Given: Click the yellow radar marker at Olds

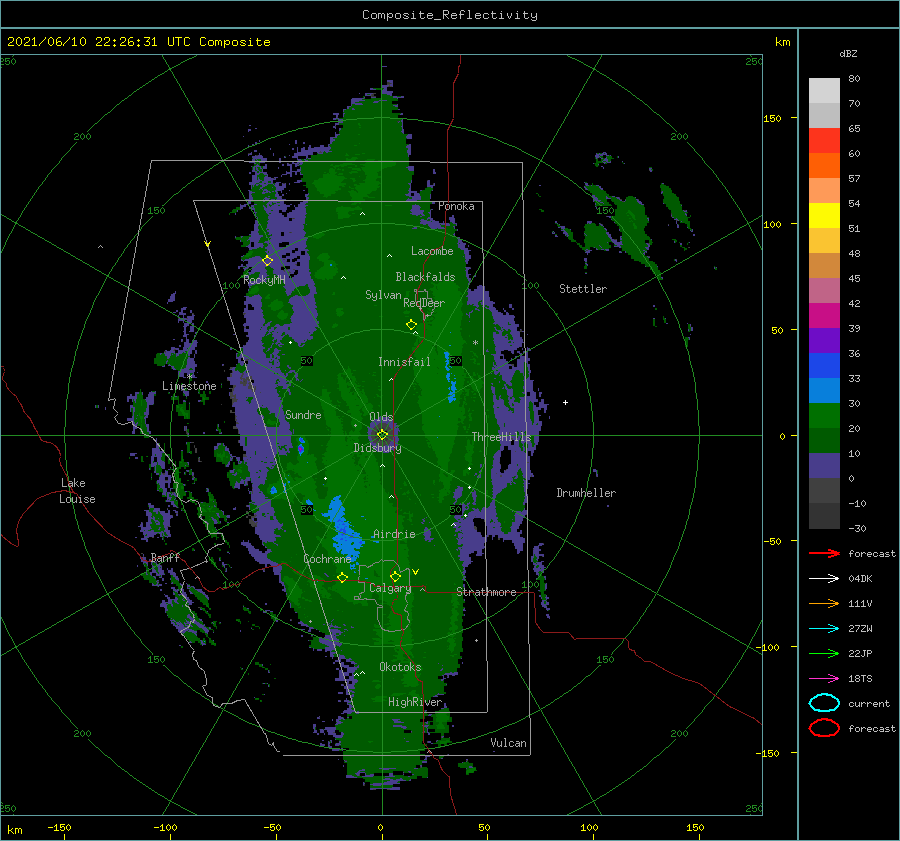Looking at the screenshot, I should (x=382, y=435).
